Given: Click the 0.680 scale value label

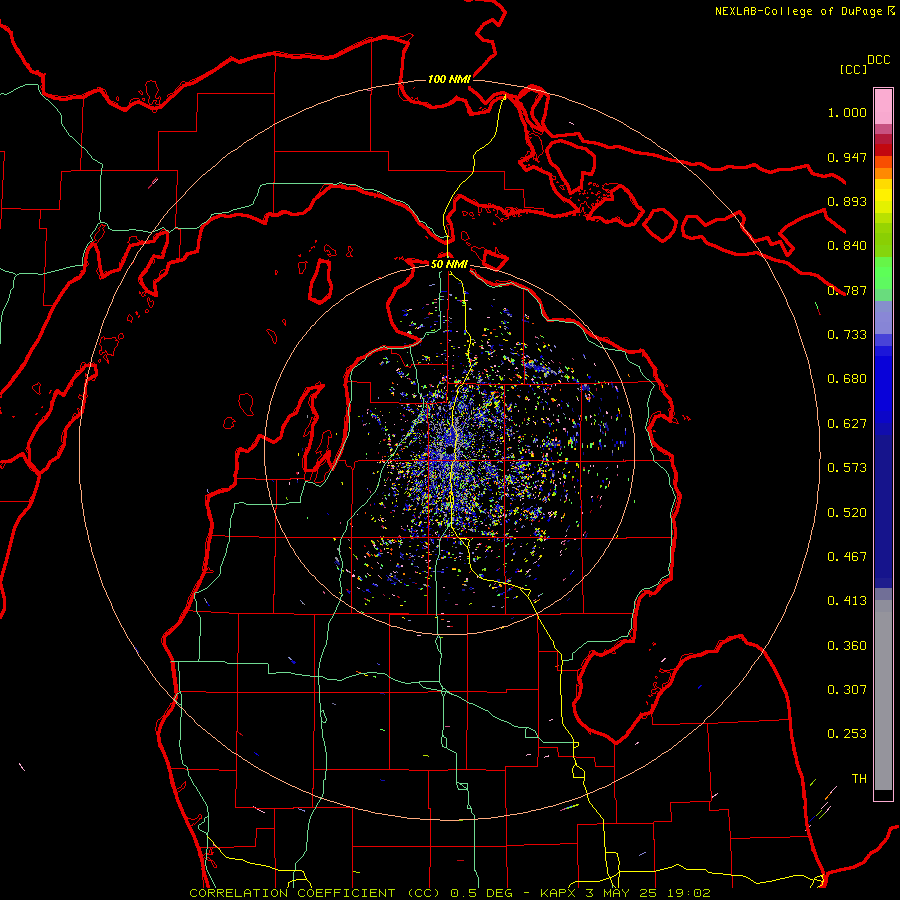Looking at the screenshot, I should (x=847, y=379).
